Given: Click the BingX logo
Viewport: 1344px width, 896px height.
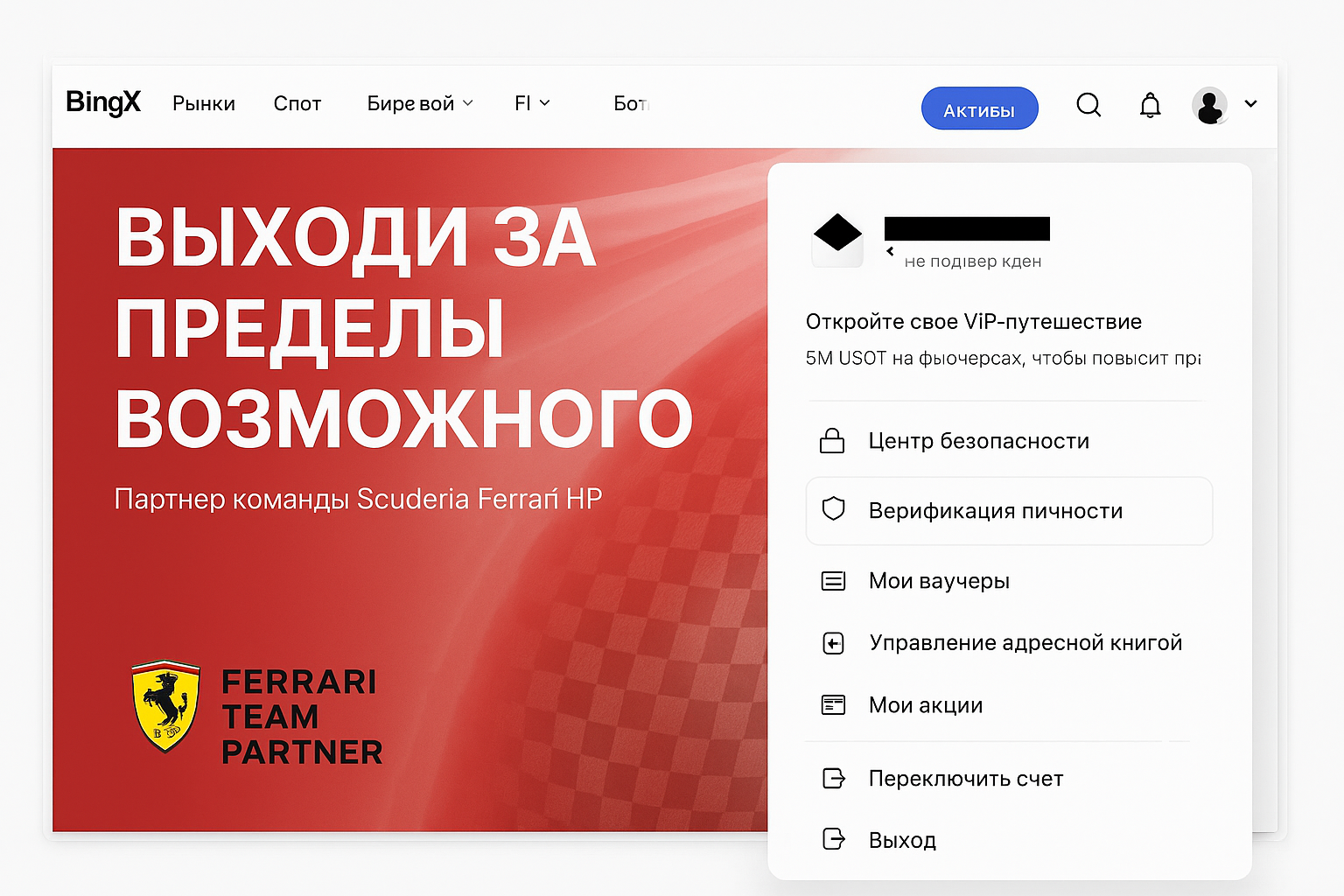Looking at the screenshot, I should tap(103, 103).
